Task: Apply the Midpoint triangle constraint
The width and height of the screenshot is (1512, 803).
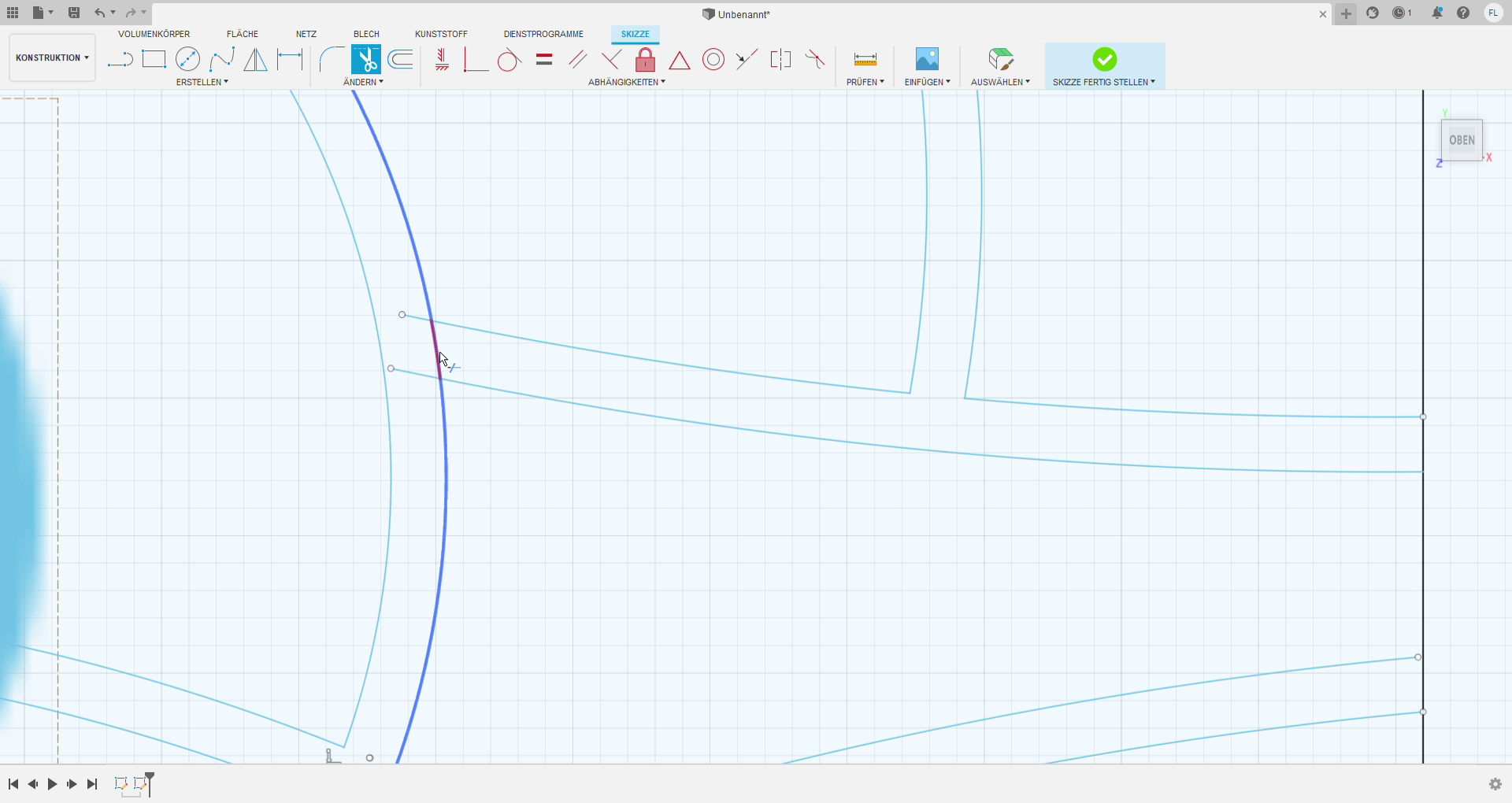Action: [680, 59]
